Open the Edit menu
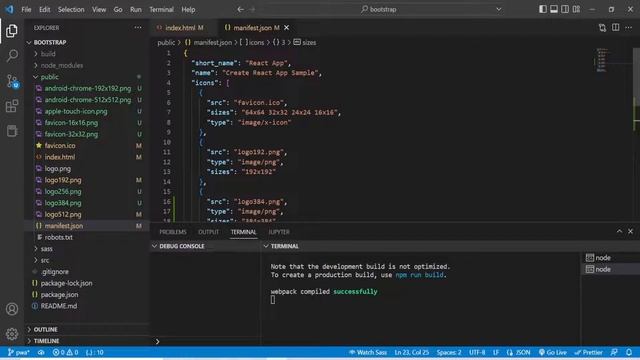Image resolution: width=640 pixels, height=360 pixels. coord(44,9)
